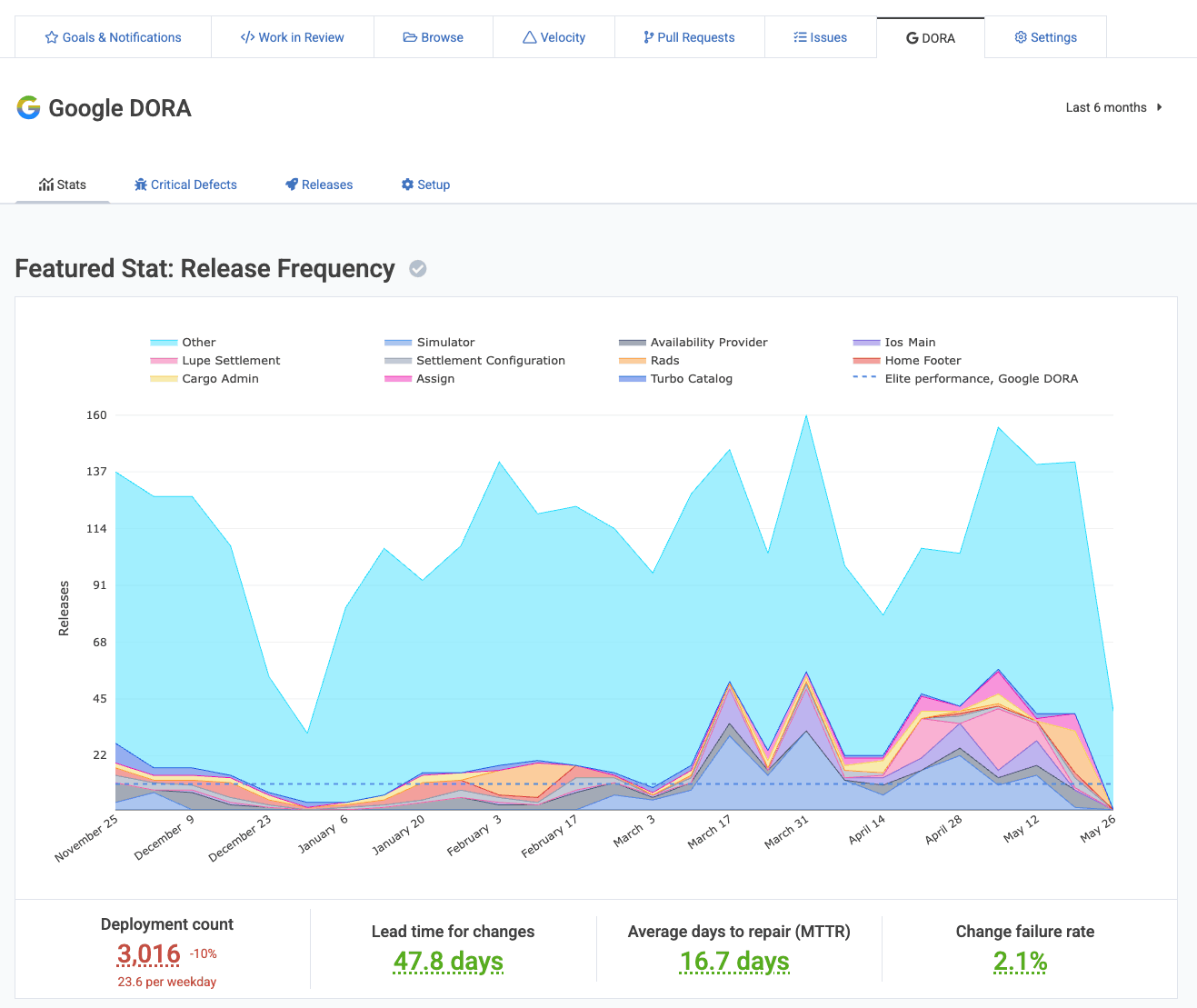Image resolution: width=1197 pixels, height=1008 pixels.
Task: Open the Settings gear tab
Action: 1045,37
